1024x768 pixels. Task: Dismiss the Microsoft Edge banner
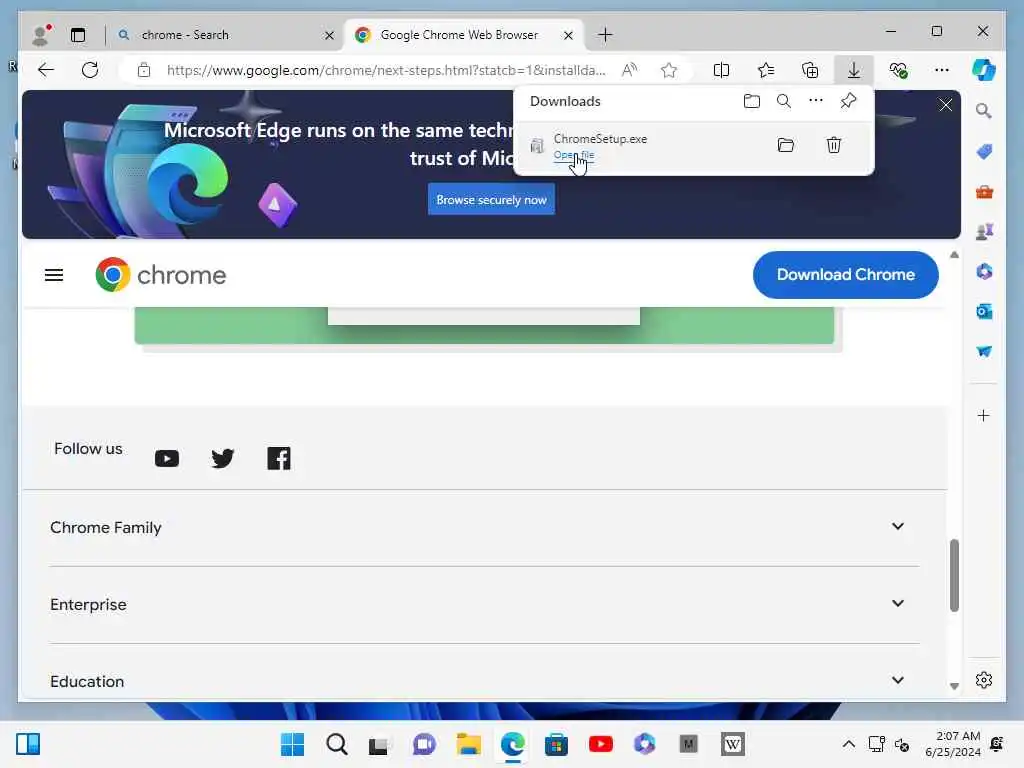[x=945, y=105]
